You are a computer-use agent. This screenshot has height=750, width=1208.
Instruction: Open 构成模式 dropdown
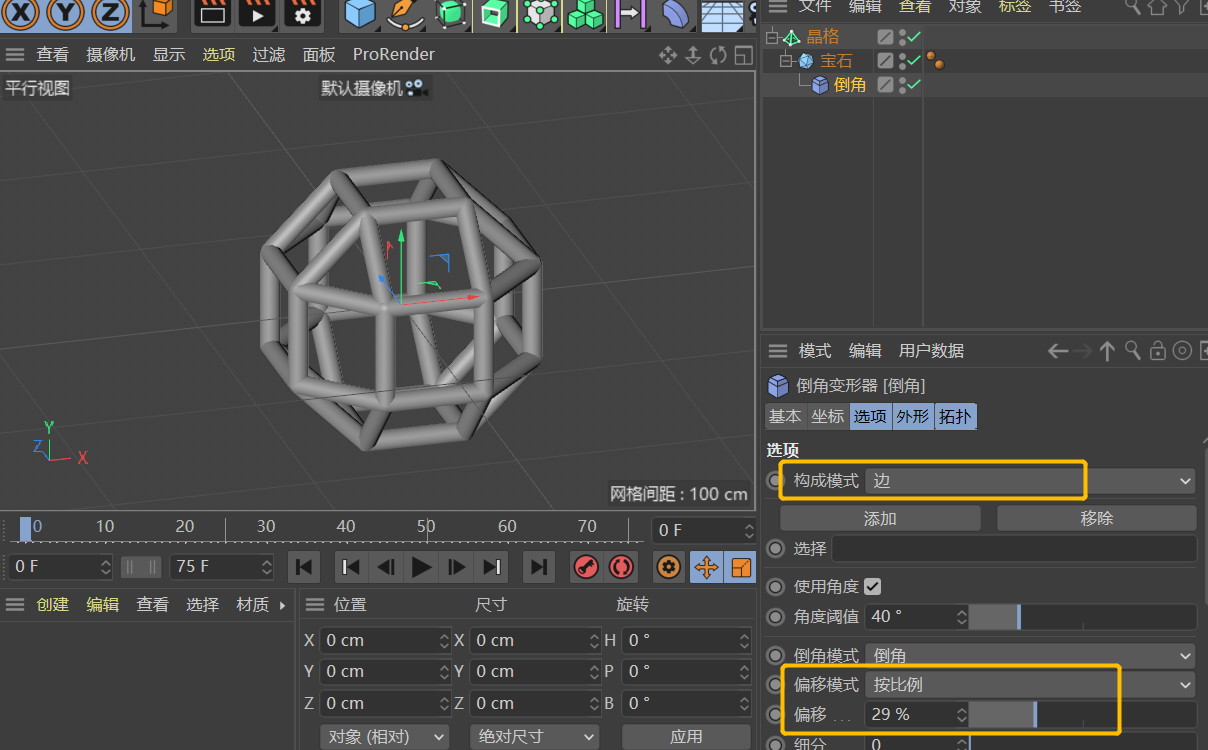click(x=1030, y=481)
